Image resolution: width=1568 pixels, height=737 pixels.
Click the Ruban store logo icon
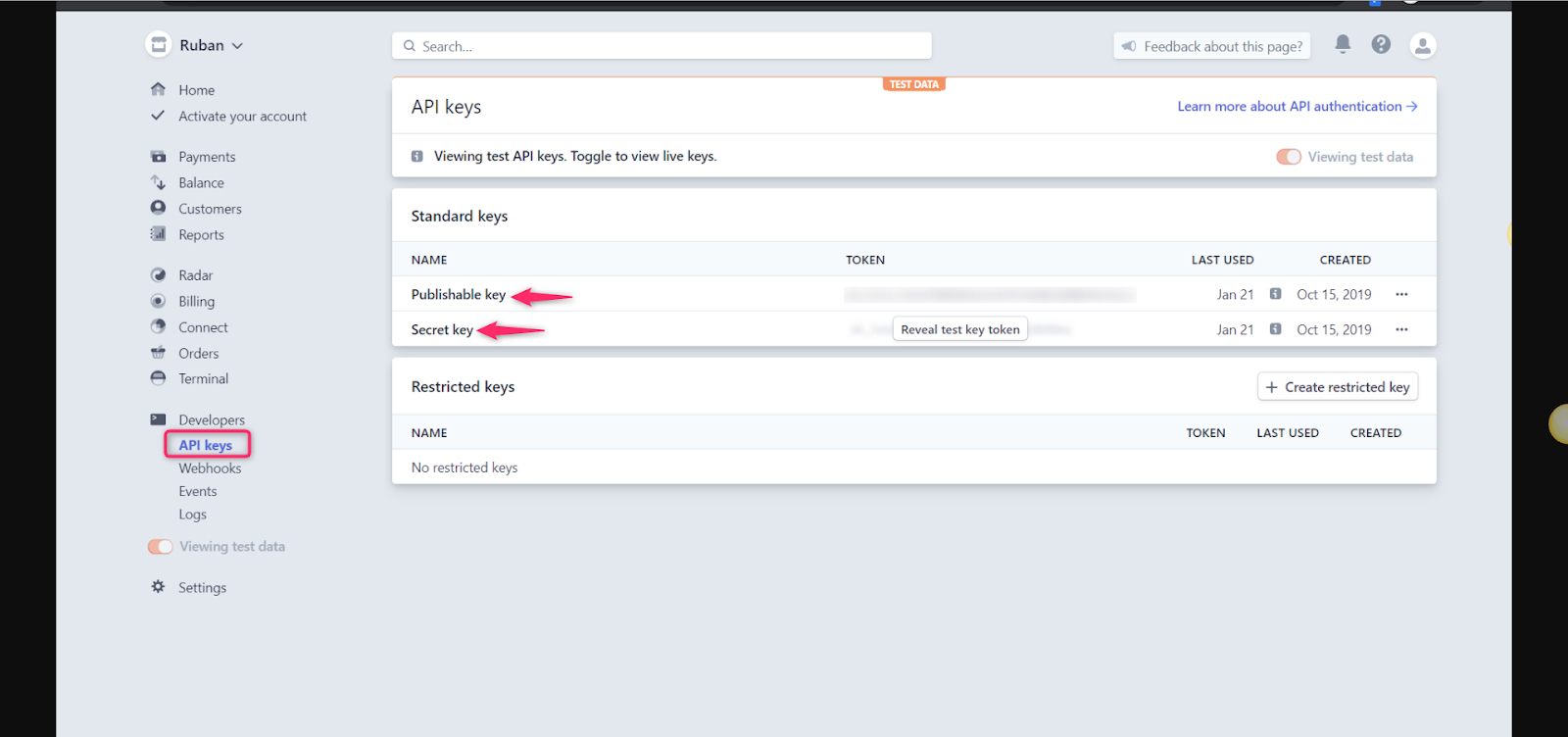coord(158,45)
